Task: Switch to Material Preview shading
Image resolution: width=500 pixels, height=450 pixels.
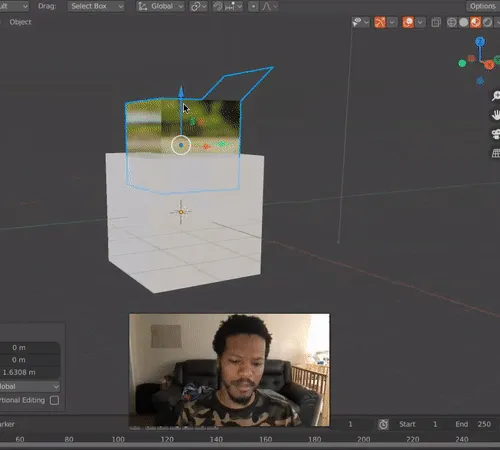Action: [476, 22]
